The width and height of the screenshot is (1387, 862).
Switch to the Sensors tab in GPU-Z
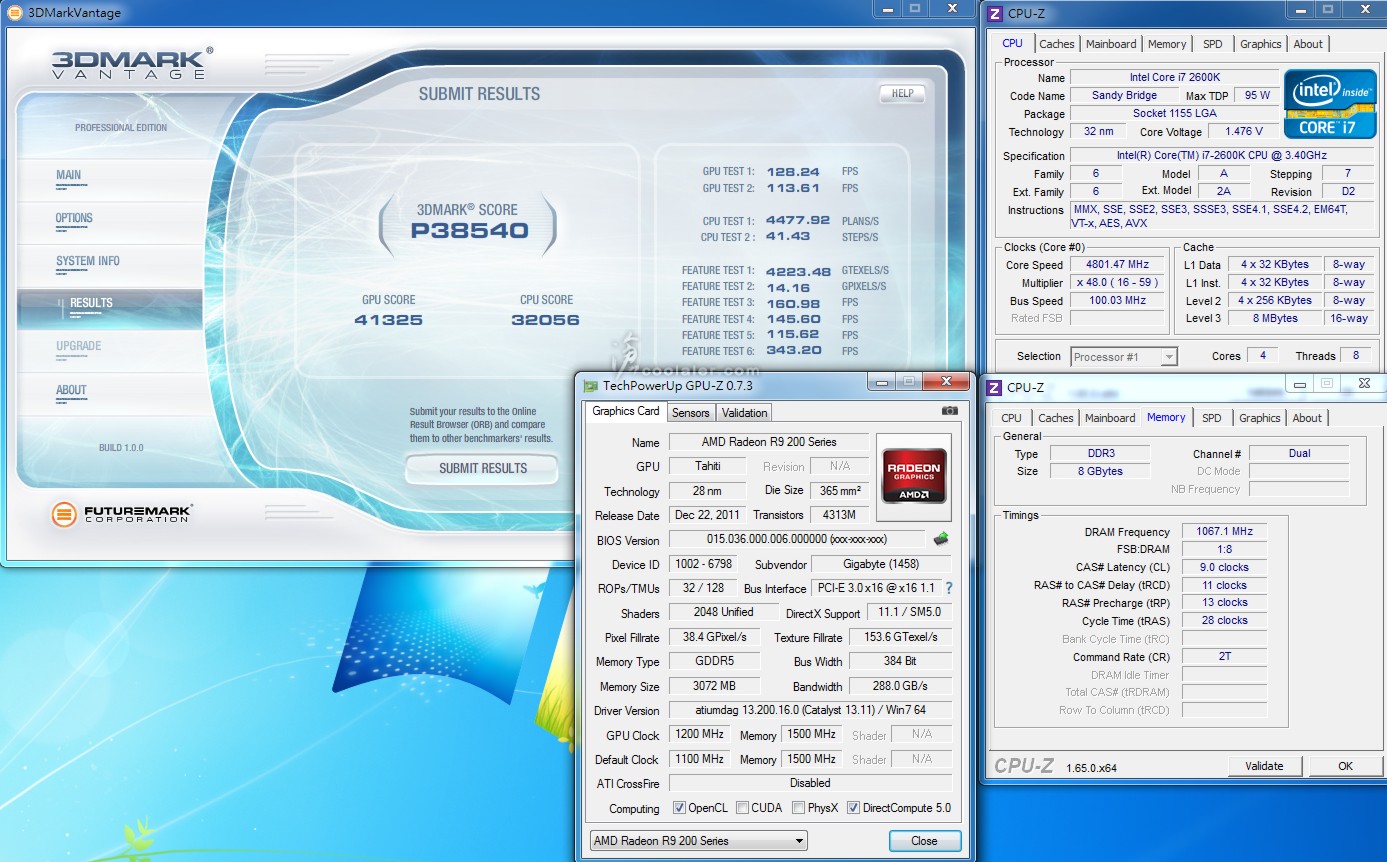pos(690,413)
